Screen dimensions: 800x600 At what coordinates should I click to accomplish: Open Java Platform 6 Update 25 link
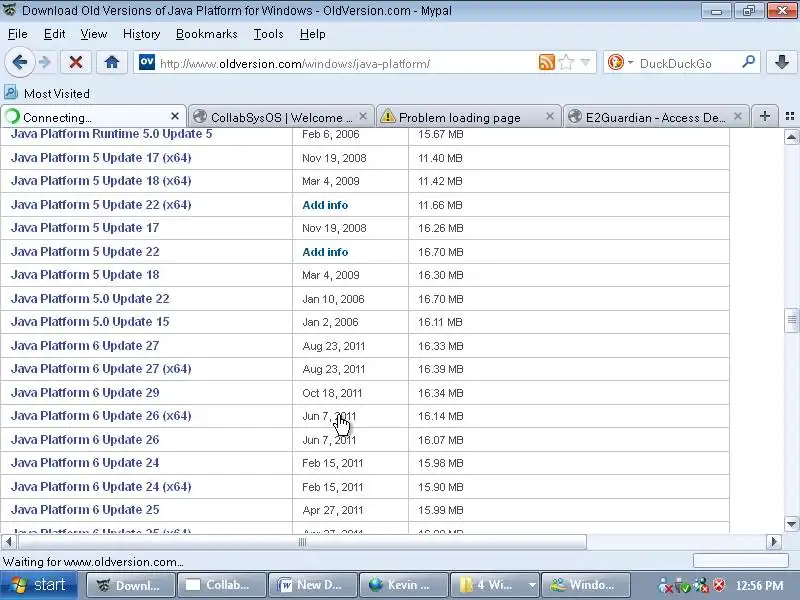point(85,510)
